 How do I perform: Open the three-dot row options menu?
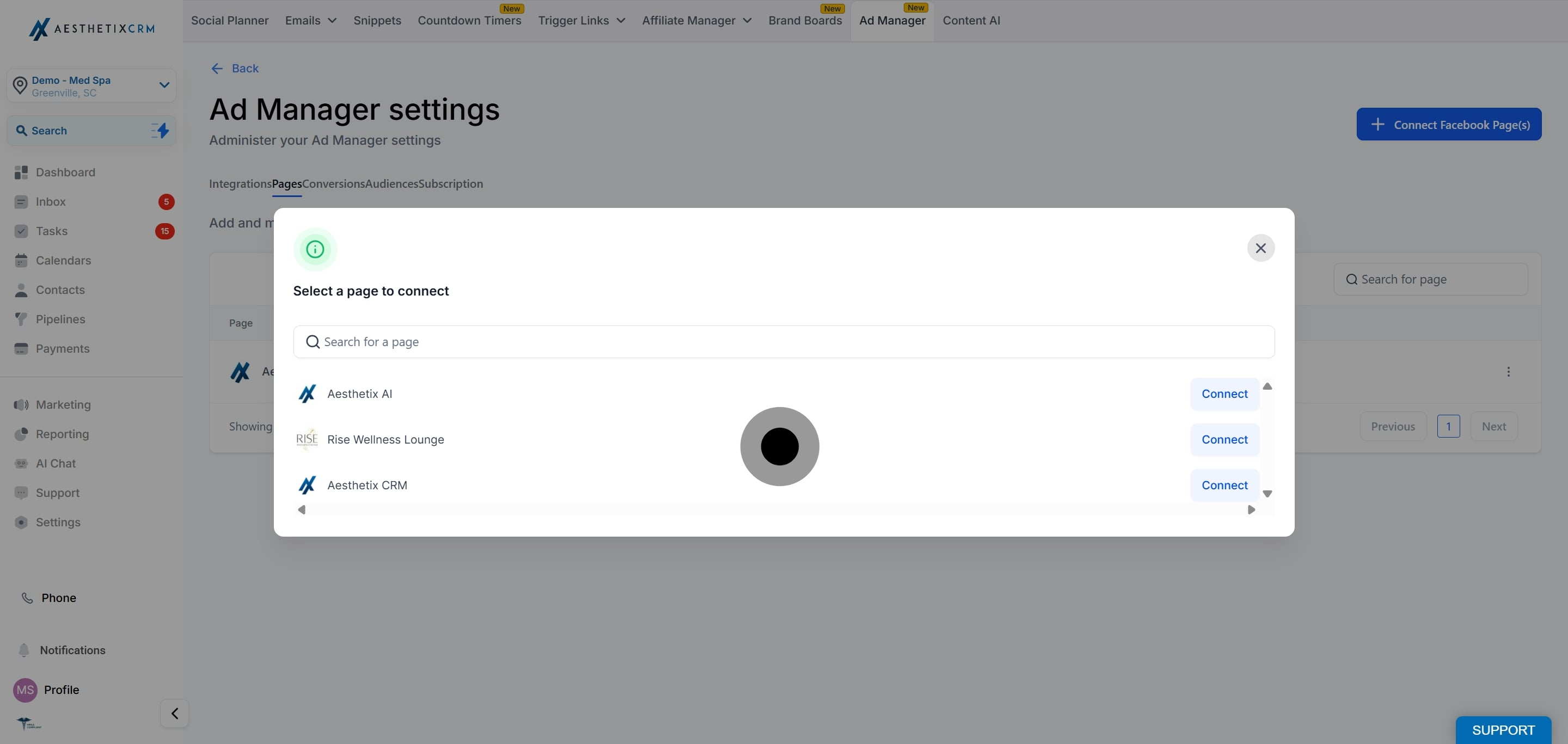1508,372
